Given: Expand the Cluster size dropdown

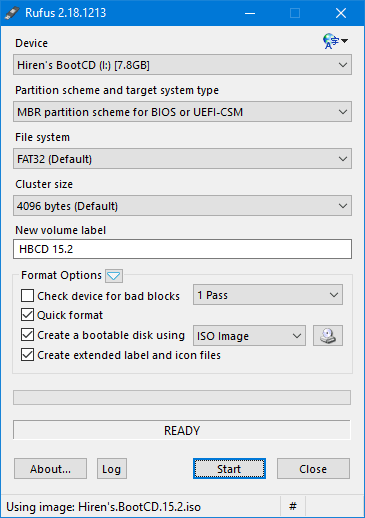Looking at the screenshot, I should pyautogui.click(x=182, y=206).
